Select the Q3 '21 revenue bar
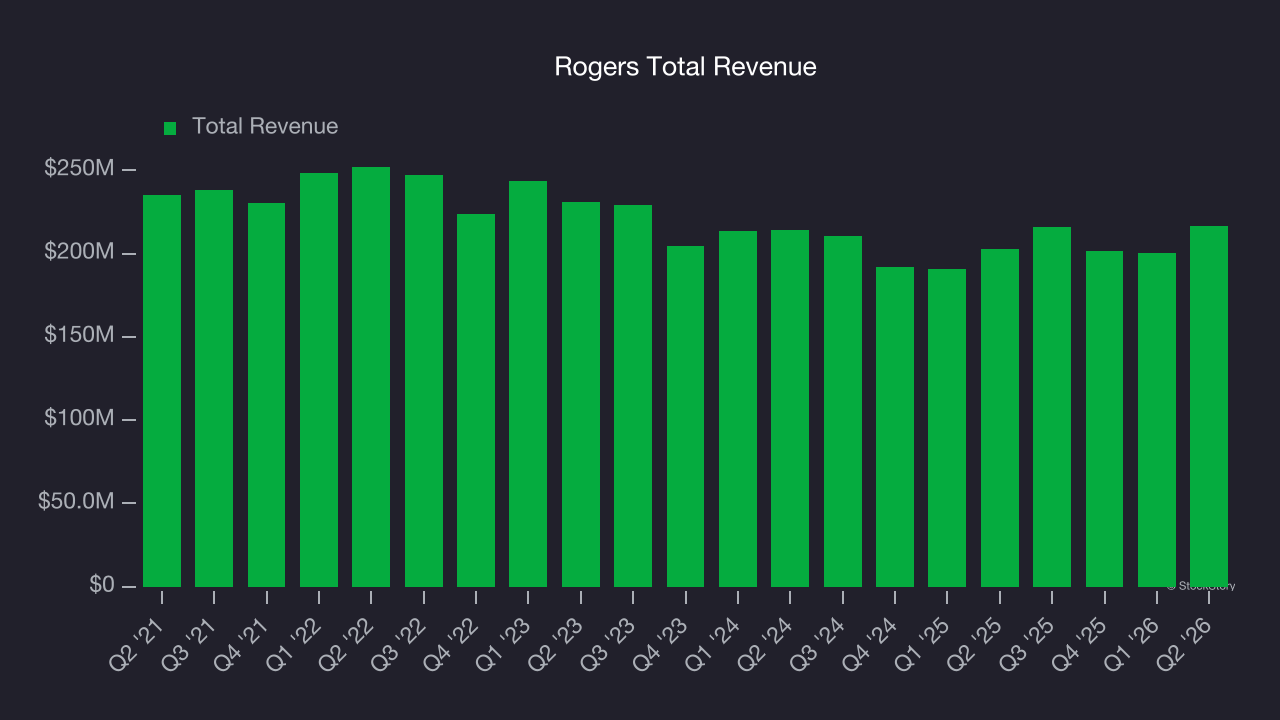The width and height of the screenshot is (1280, 720). point(214,388)
